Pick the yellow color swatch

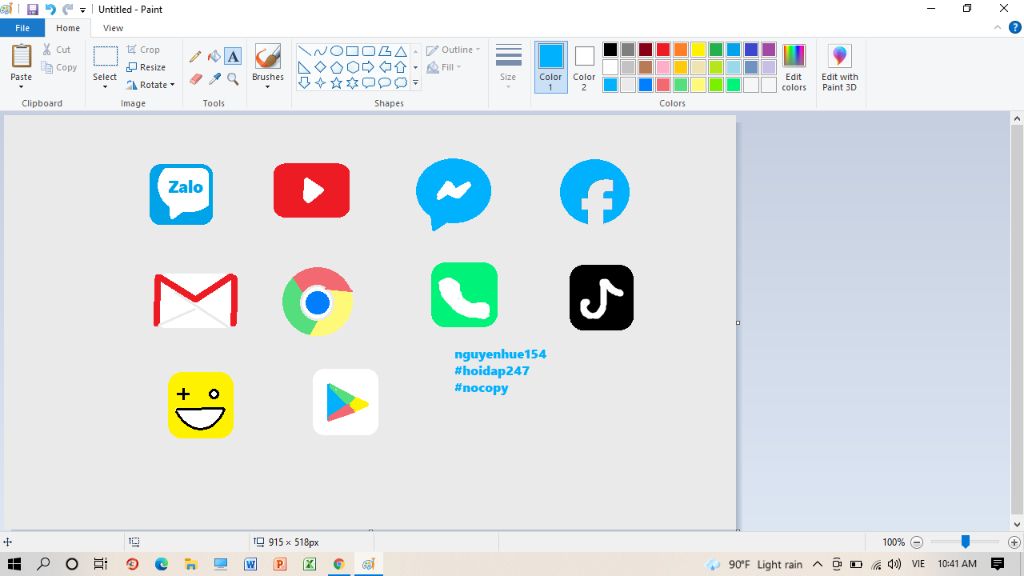698,50
